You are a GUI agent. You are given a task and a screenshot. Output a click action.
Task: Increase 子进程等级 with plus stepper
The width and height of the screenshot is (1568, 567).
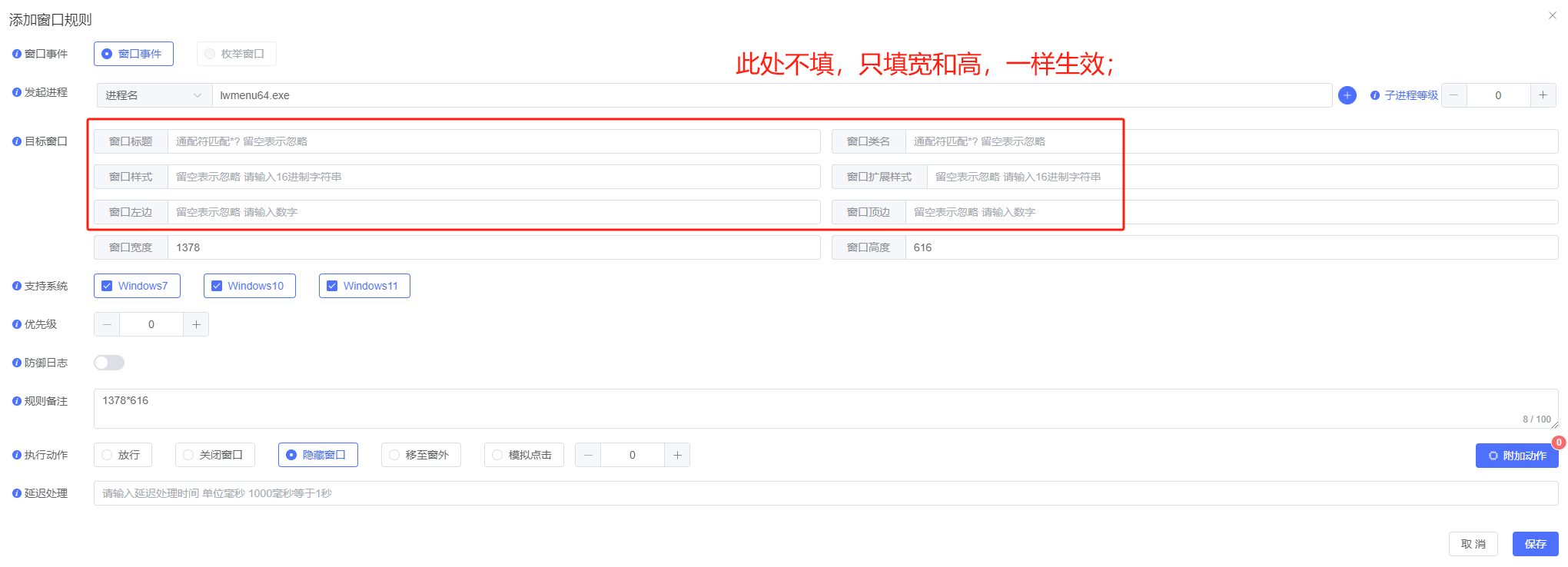coord(1543,95)
